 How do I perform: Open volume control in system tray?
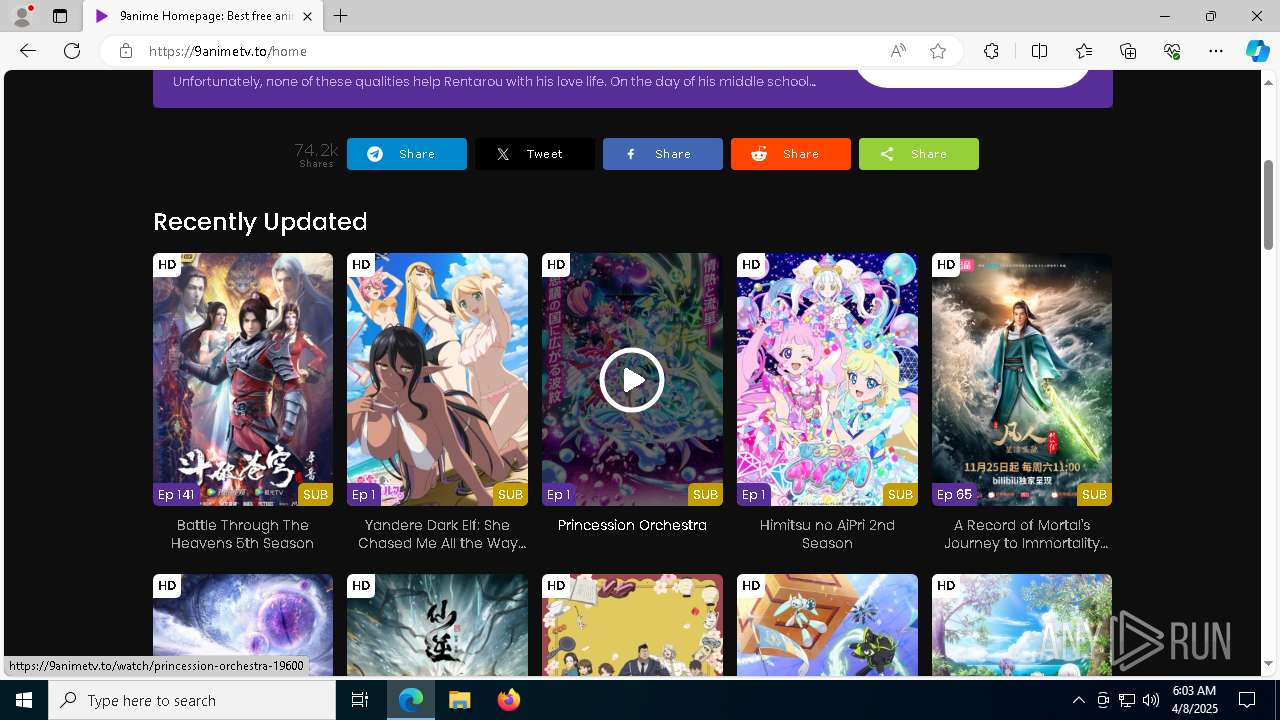[x=1150, y=700]
